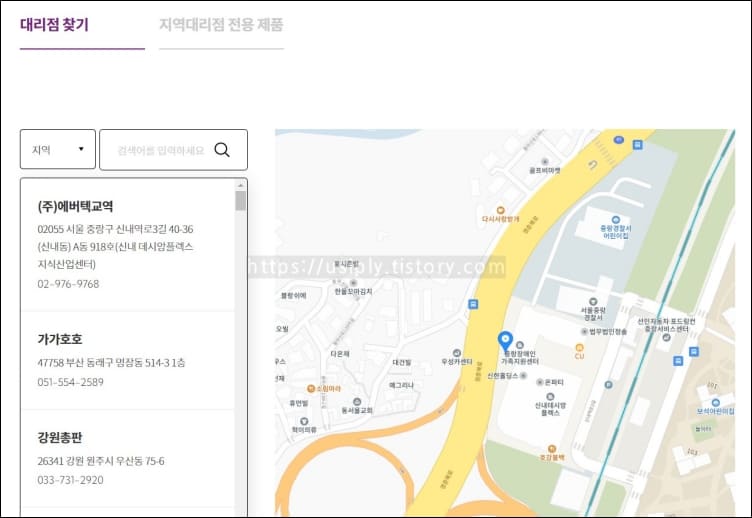Viewport: 752px width, 518px height.
Task: Click the 한울꼬마김치 map marker
Action: 353,283
